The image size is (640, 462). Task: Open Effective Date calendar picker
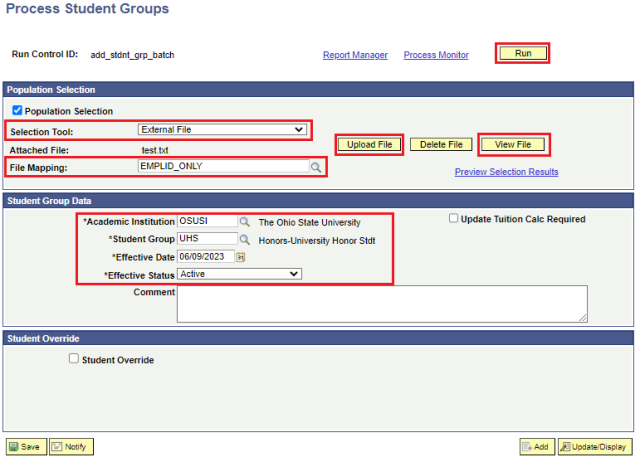(x=240, y=257)
